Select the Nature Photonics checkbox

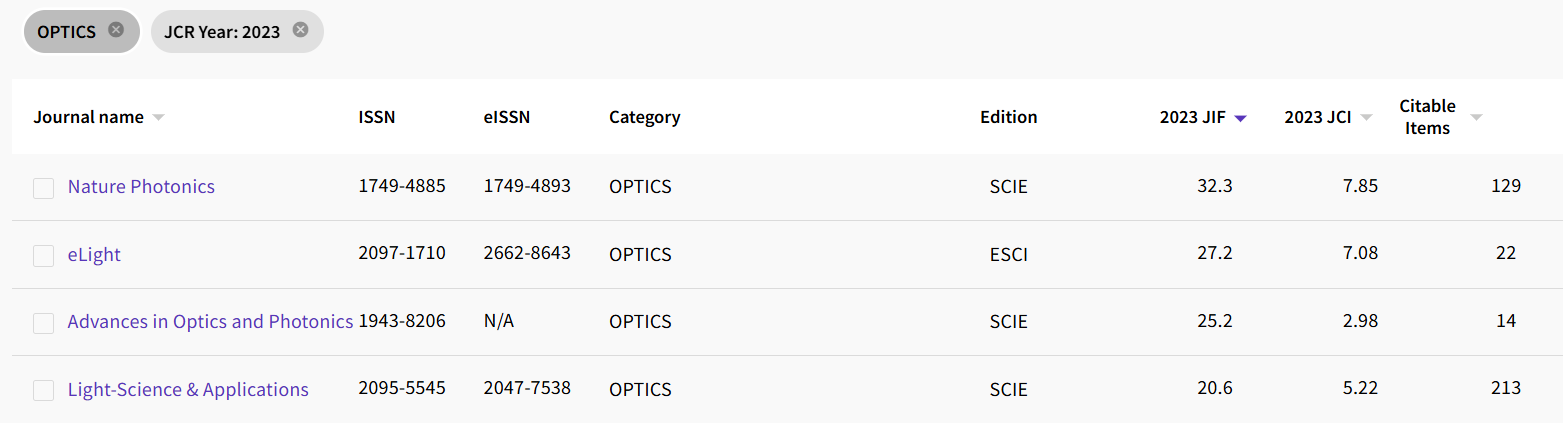click(43, 188)
